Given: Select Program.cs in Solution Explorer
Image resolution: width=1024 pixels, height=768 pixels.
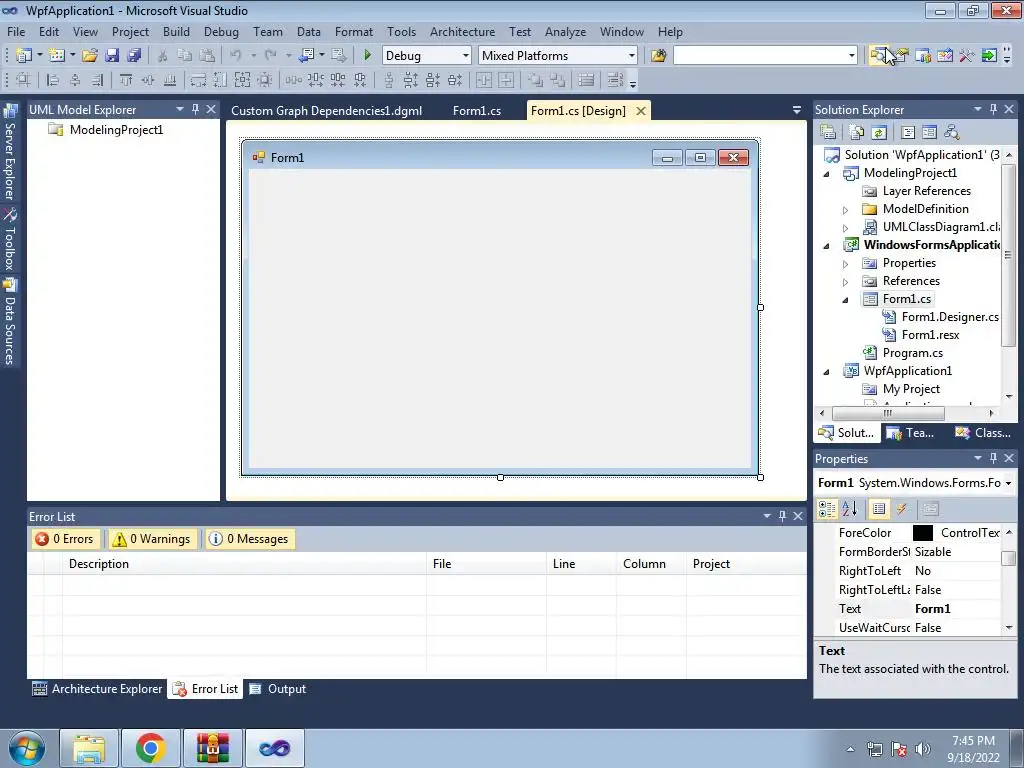Looking at the screenshot, I should [x=912, y=353].
